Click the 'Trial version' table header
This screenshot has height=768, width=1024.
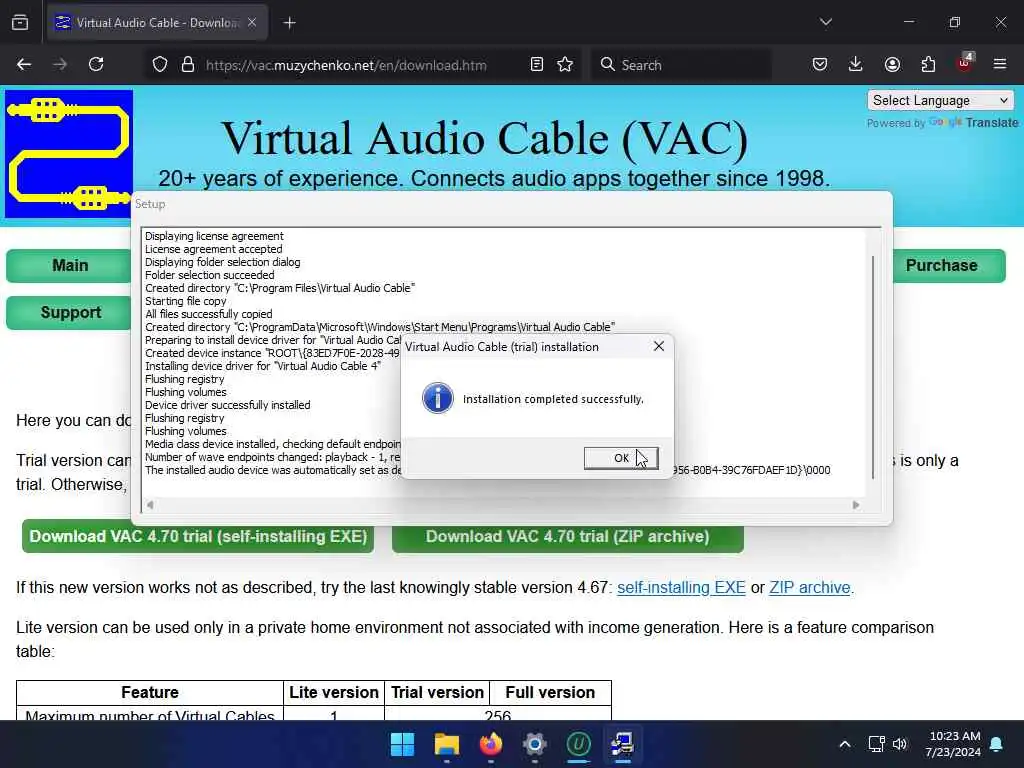click(x=438, y=692)
